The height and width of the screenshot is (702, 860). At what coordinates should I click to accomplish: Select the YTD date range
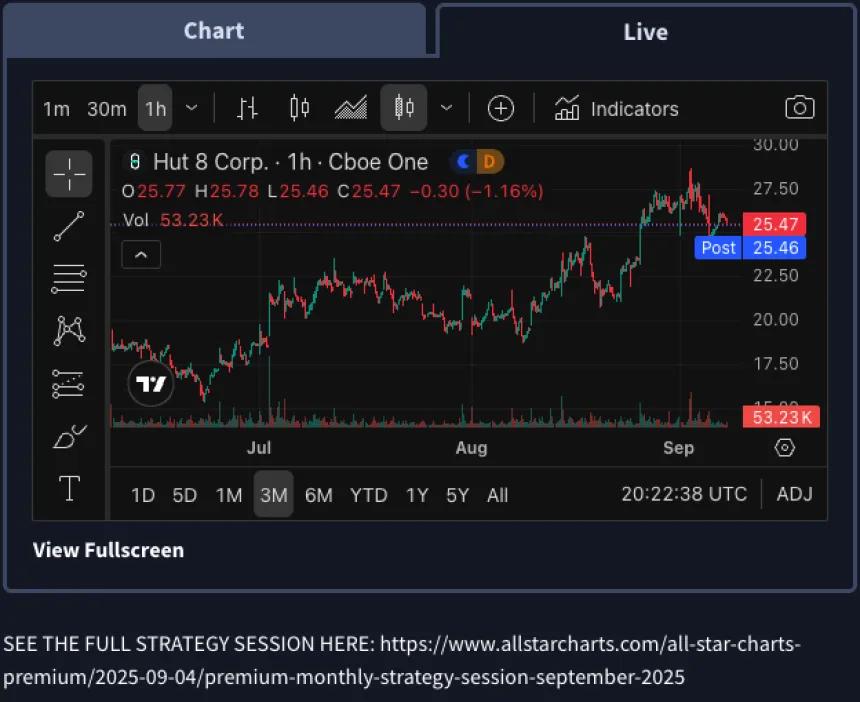coord(369,495)
